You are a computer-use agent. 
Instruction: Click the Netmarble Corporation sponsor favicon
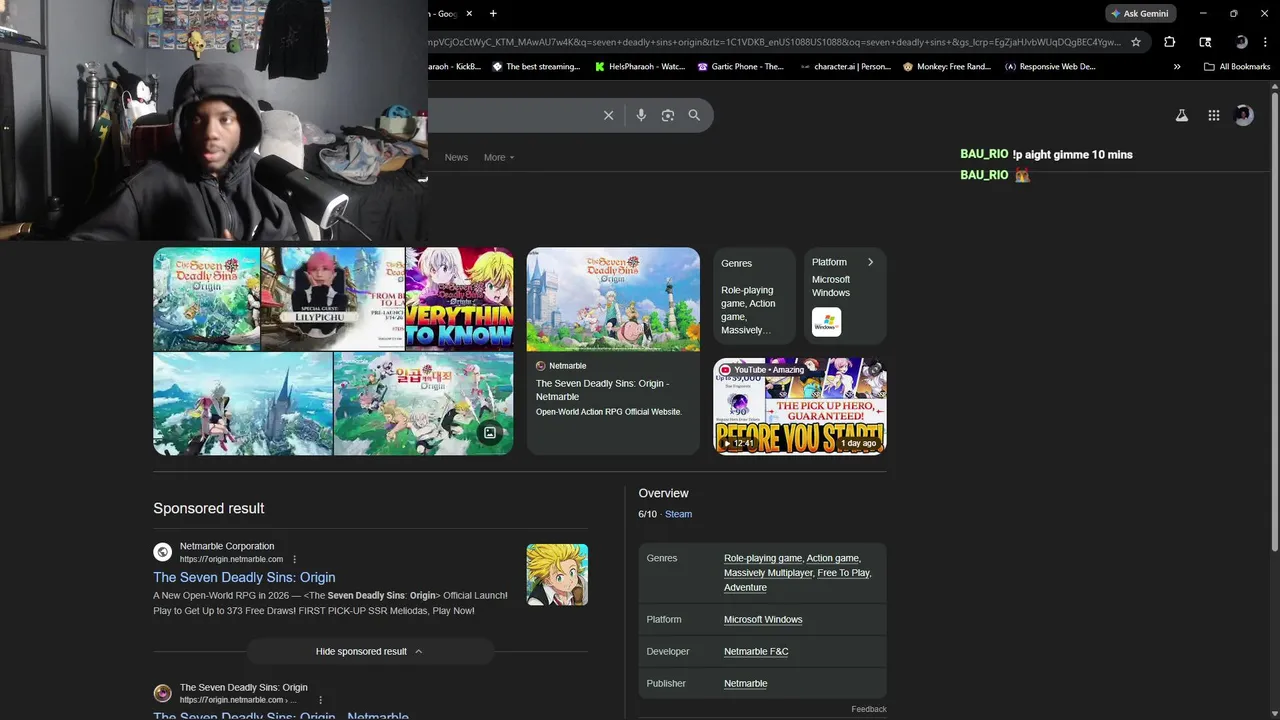click(162, 552)
